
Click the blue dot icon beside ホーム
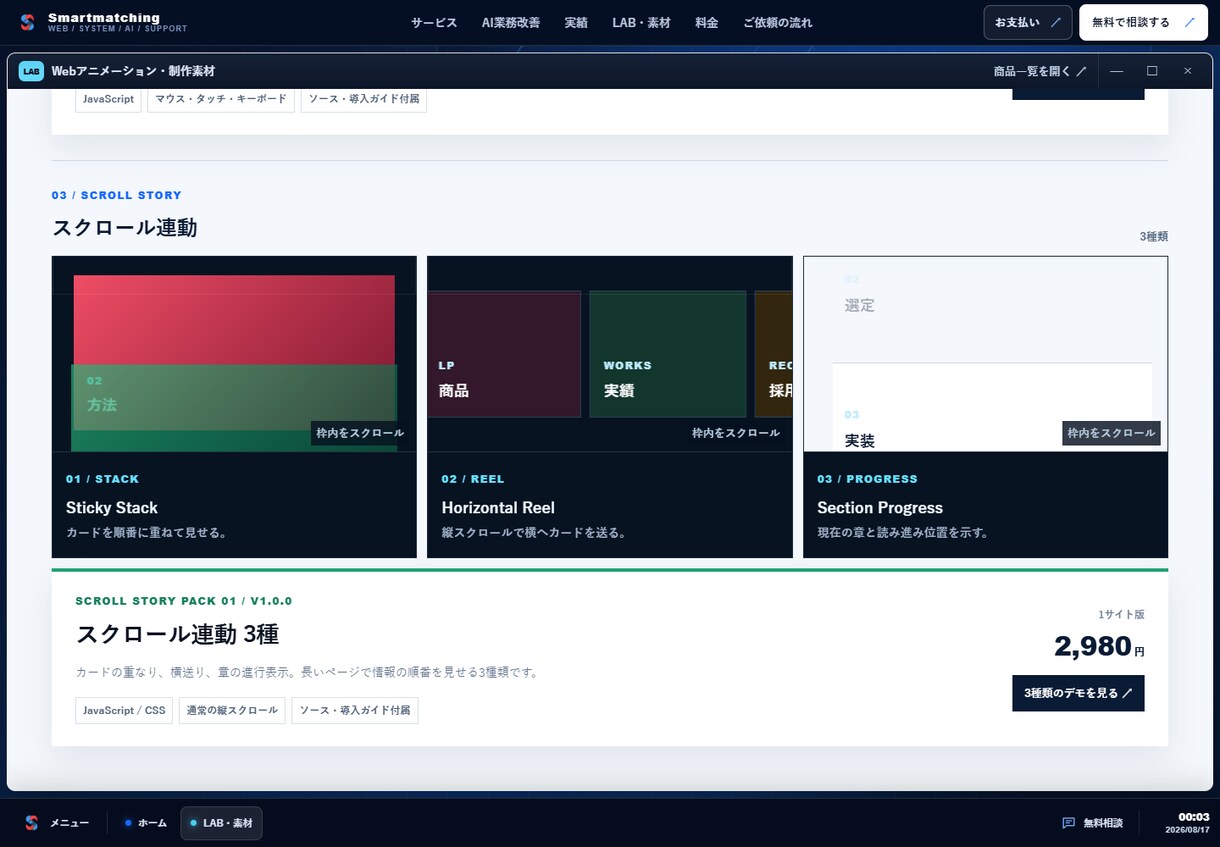tap(128, 823)
